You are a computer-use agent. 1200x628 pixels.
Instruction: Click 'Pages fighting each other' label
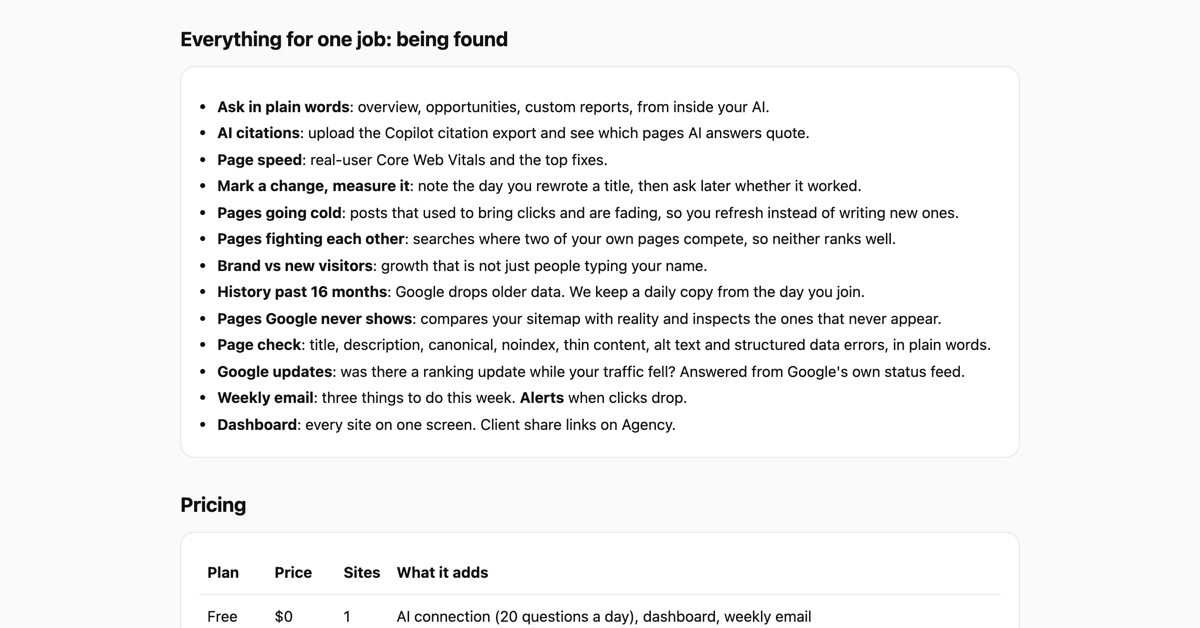(x=311, y=239)
